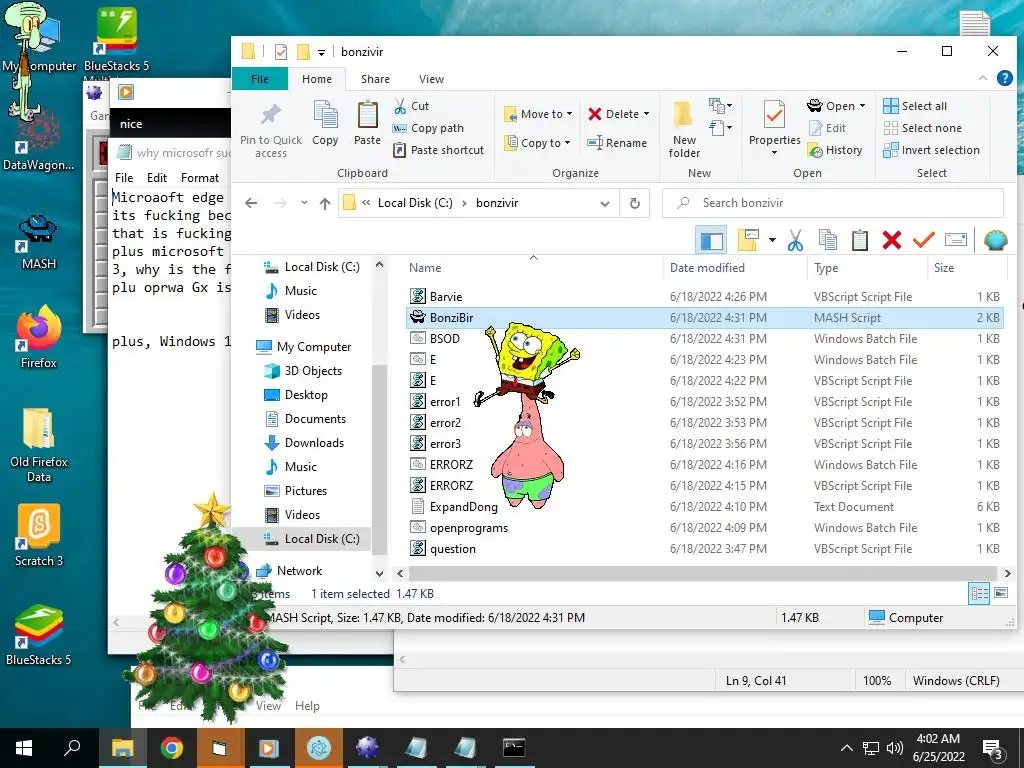
Task: Sort files by the Type column
Action: coord(826,268)
